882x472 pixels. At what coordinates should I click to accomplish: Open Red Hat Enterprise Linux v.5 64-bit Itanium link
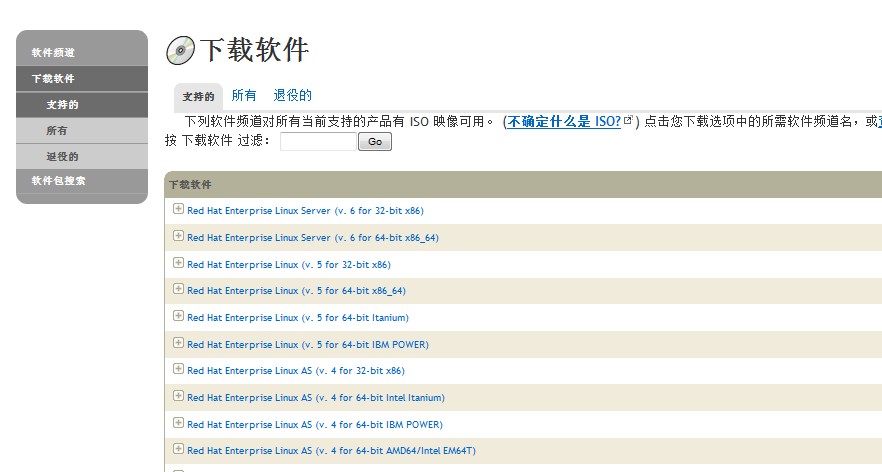(298, 318)
